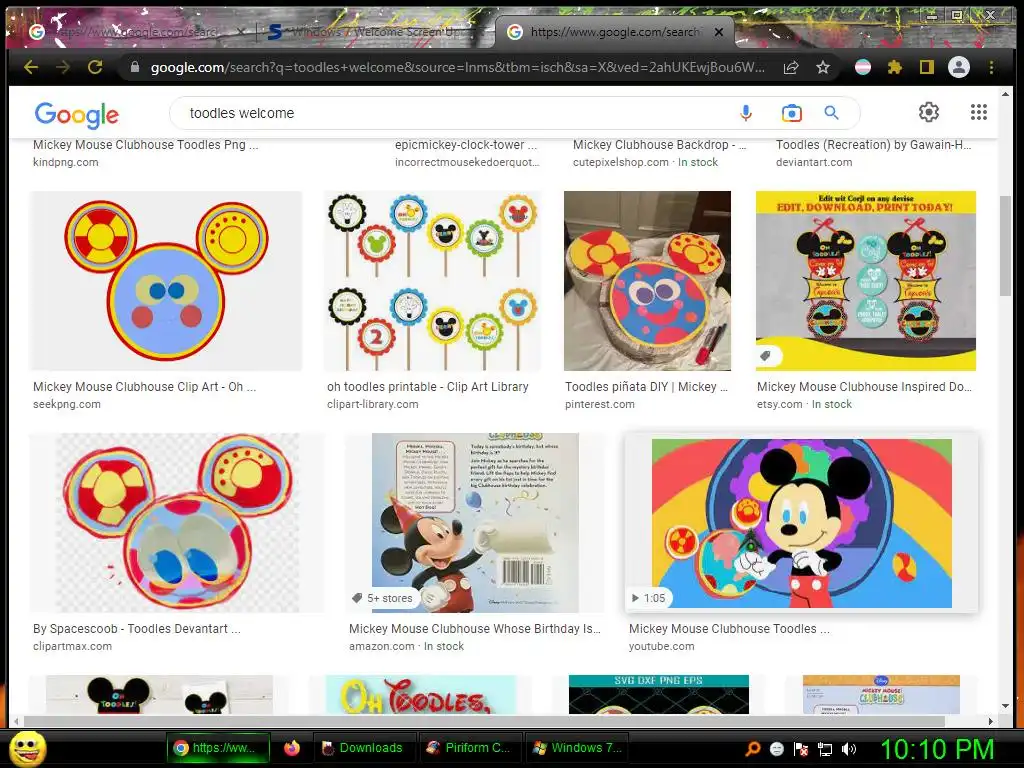Open Firefox from the taskbar
Screen dimensions: 1024x768
click(x=291, y=748)
